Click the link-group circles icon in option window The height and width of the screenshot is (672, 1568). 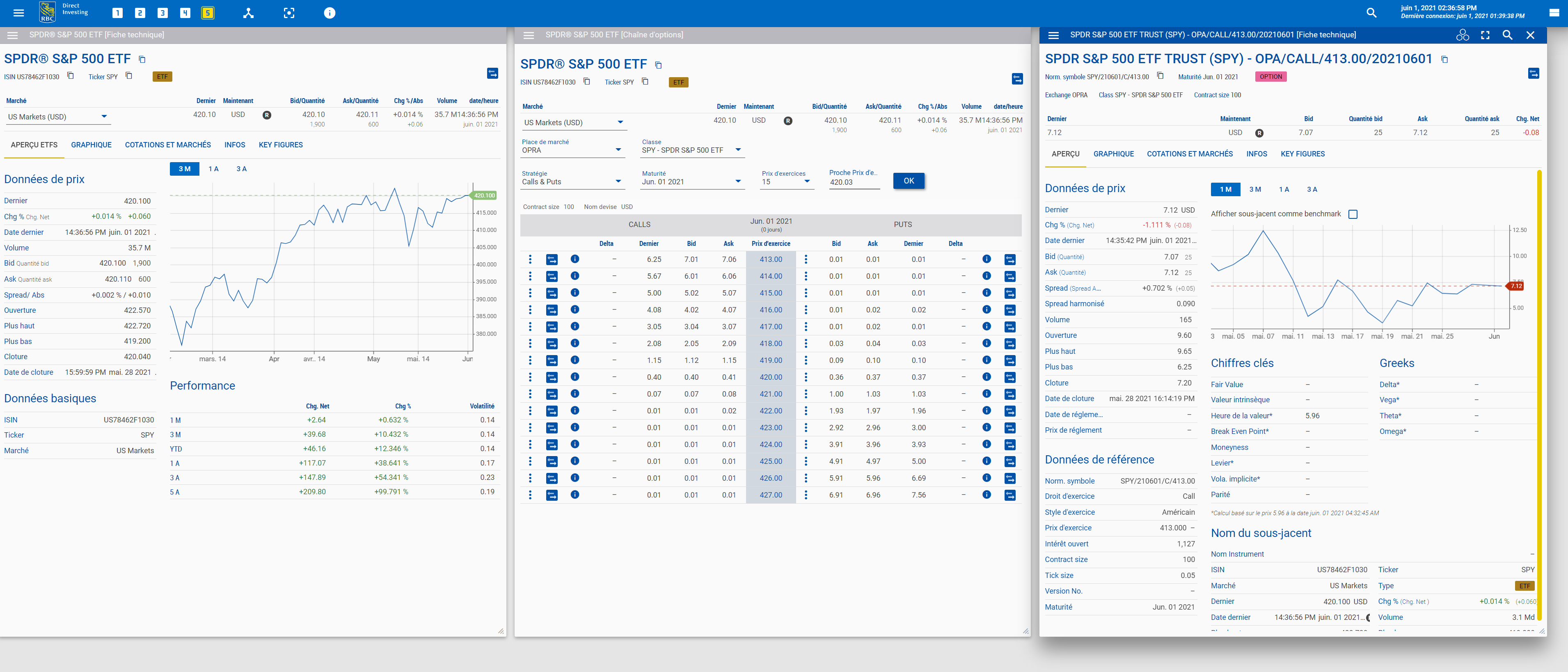tap(1463, 35)
